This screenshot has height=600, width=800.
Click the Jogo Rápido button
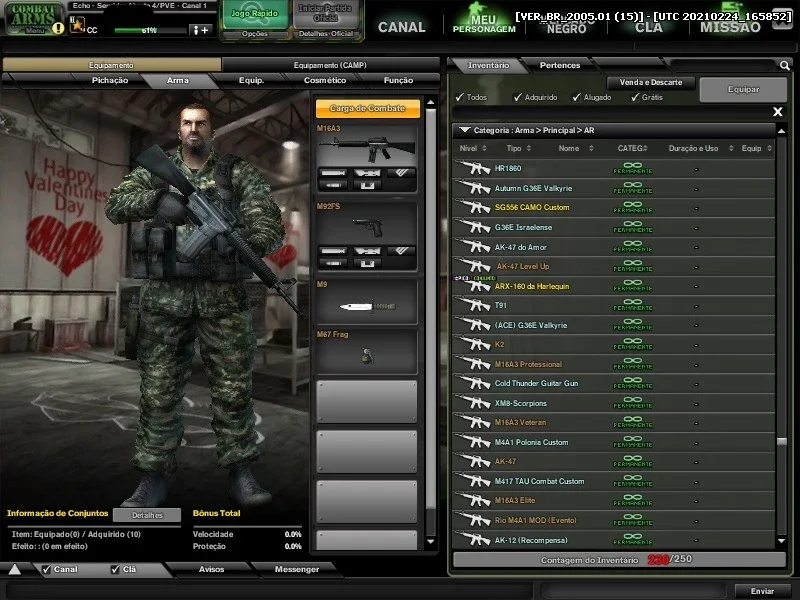pyautogui.click(x=255, y=14)
